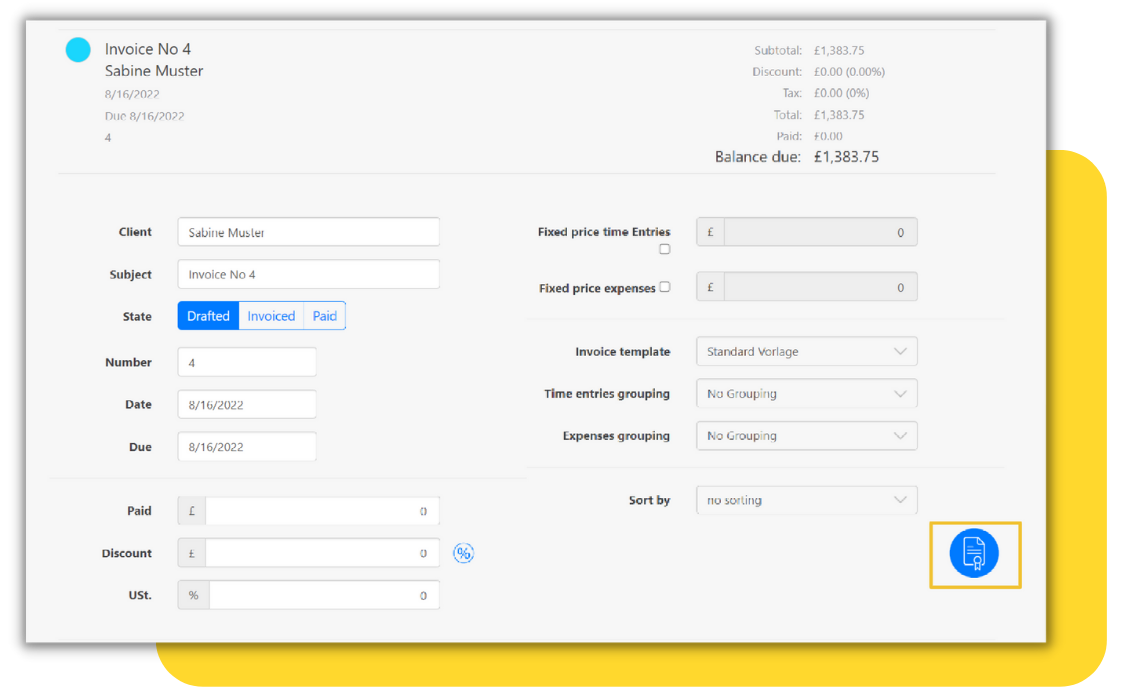Viewport: 1122px width, 696px height.
Task: Open the Time entries grouping dropdown
Action: 806,393
